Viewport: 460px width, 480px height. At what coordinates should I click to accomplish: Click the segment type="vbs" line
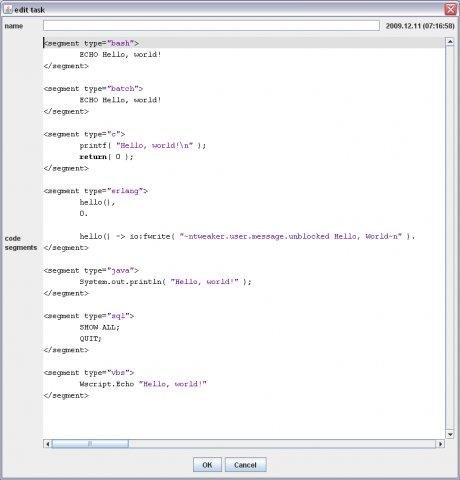pos(89,373)
